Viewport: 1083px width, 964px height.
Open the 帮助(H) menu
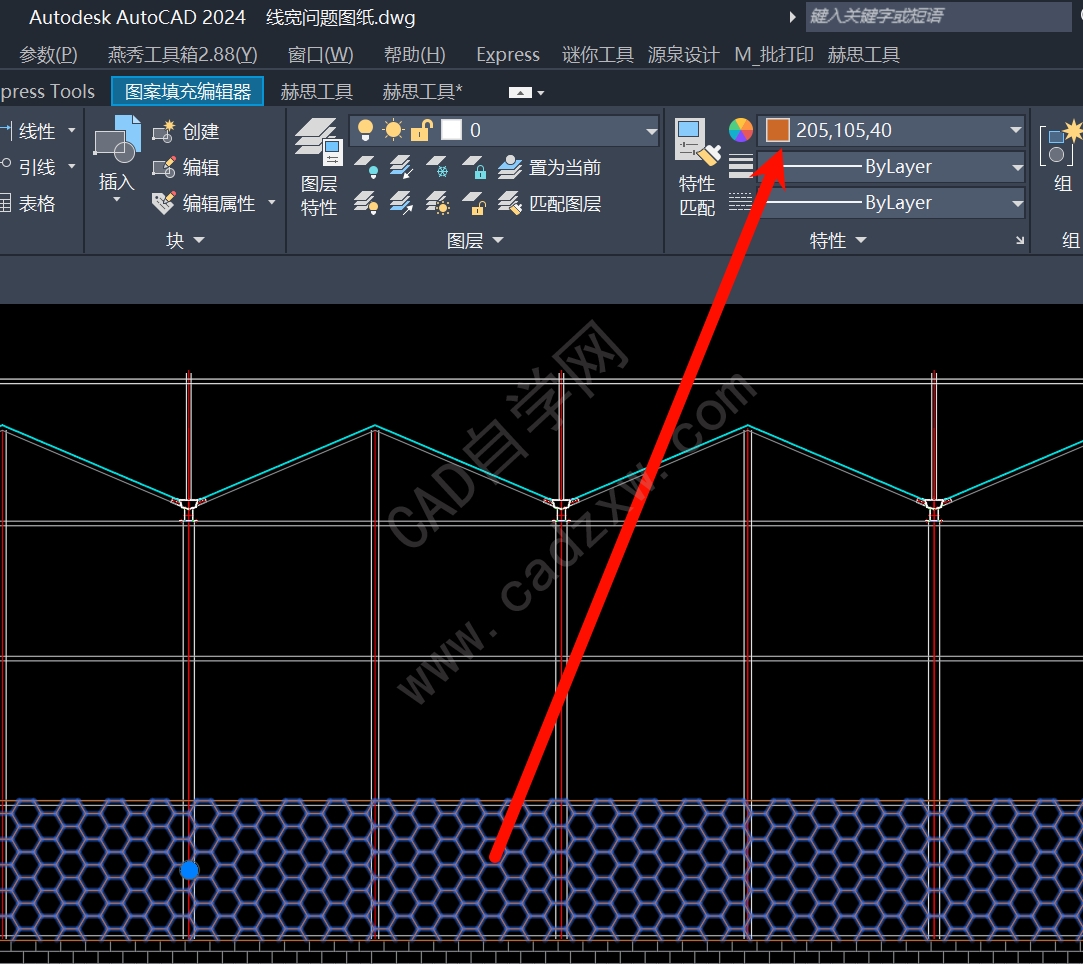point(414,55)
